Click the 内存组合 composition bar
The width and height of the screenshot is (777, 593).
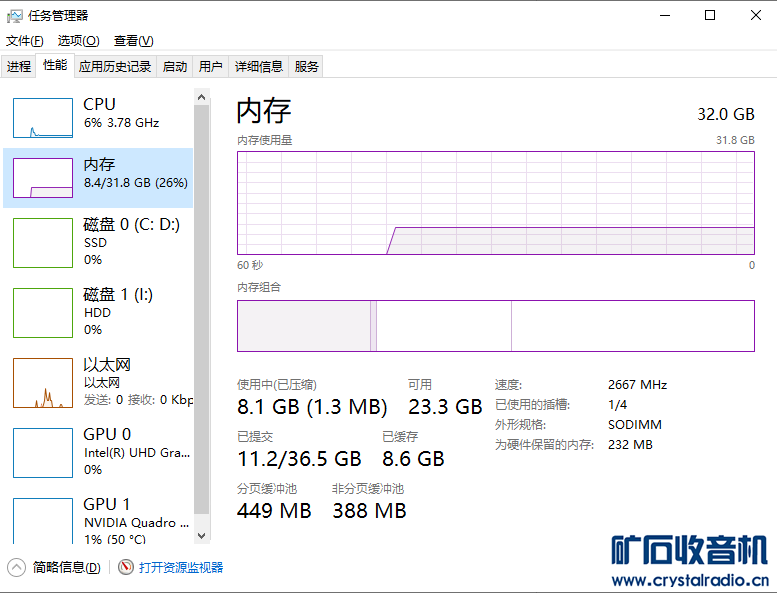click(x=495, y=326)
